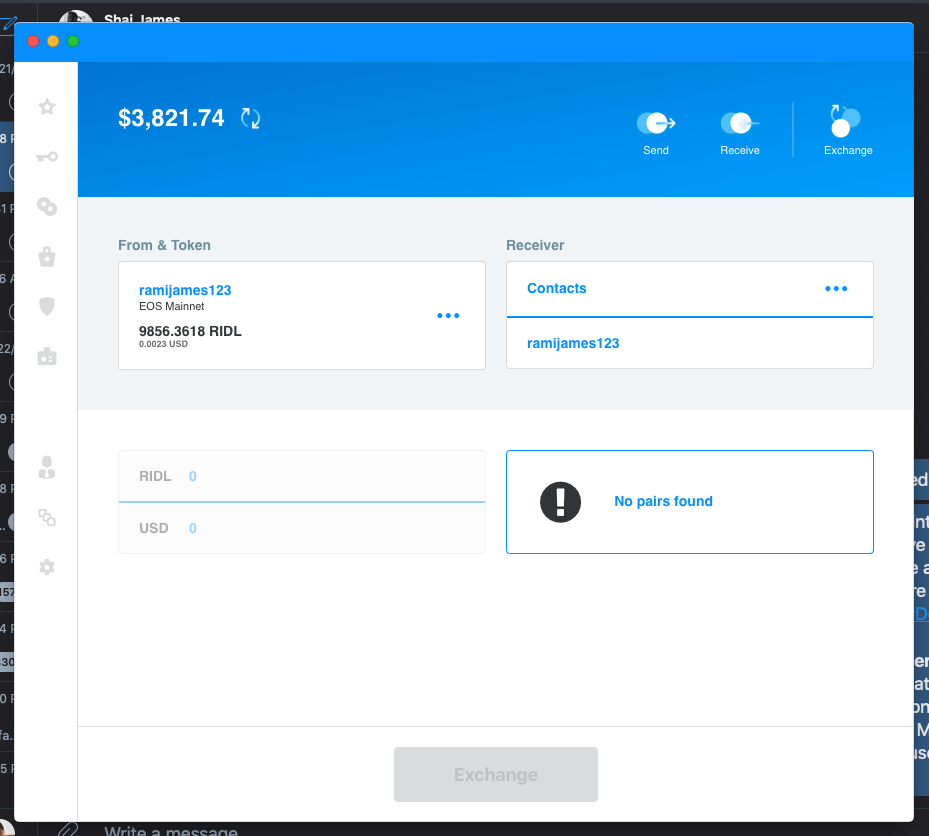This screenshot has width=929, height=836.
Task: Click the warning icon beside No pairs found
Action: pyautogui.click(x=560, y=502)
